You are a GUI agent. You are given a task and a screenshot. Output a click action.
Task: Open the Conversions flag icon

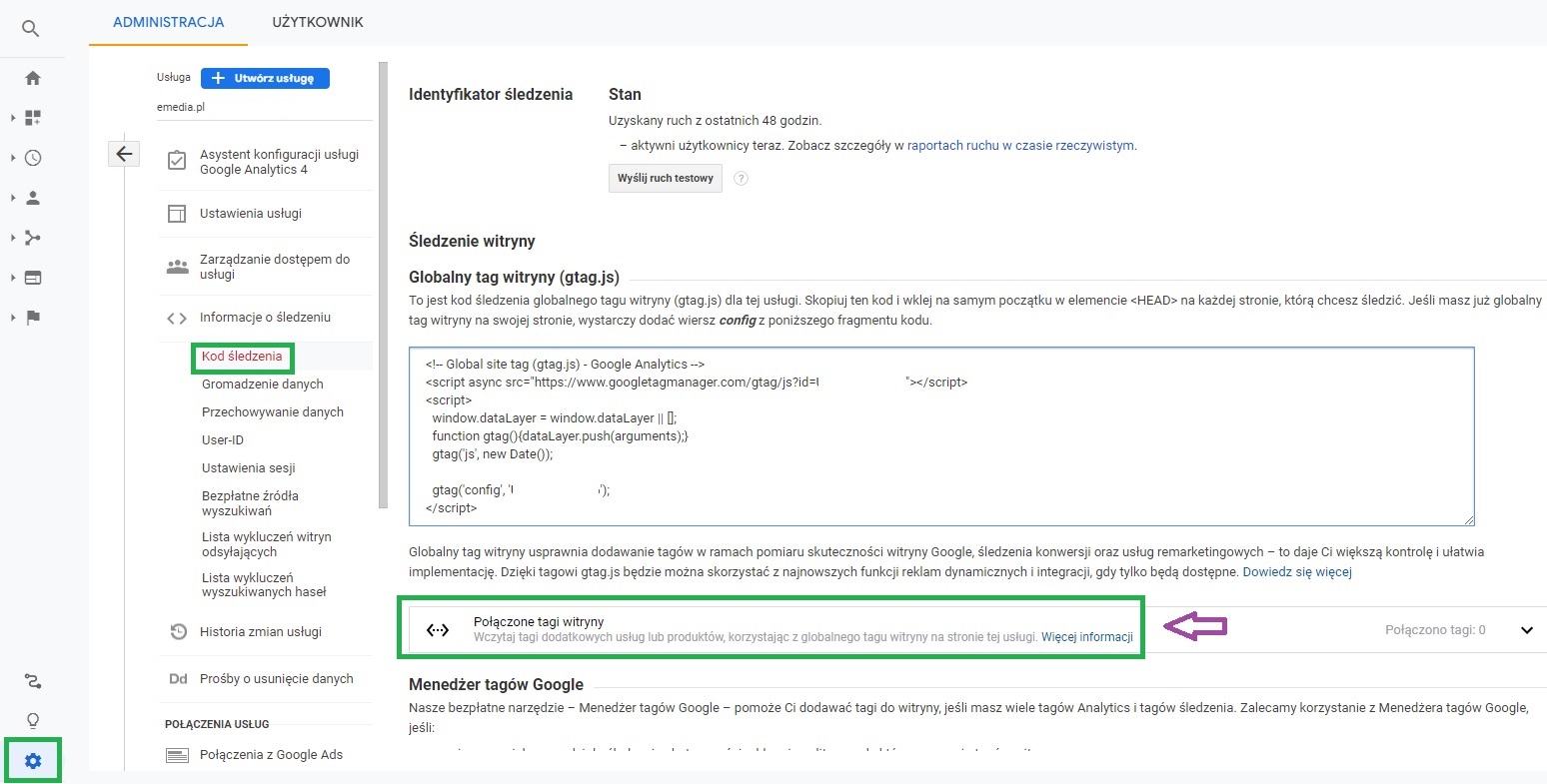coord(33,318)
